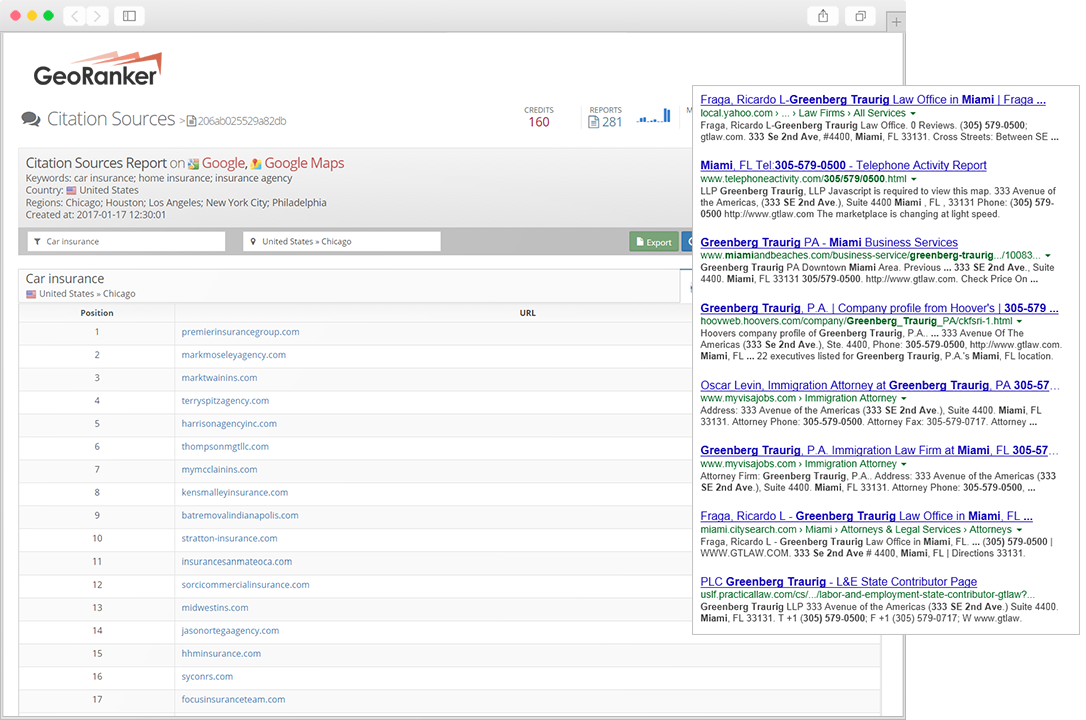1086x720 pixels.
Task: Open the browser share icon
Action: coord(823,16)
